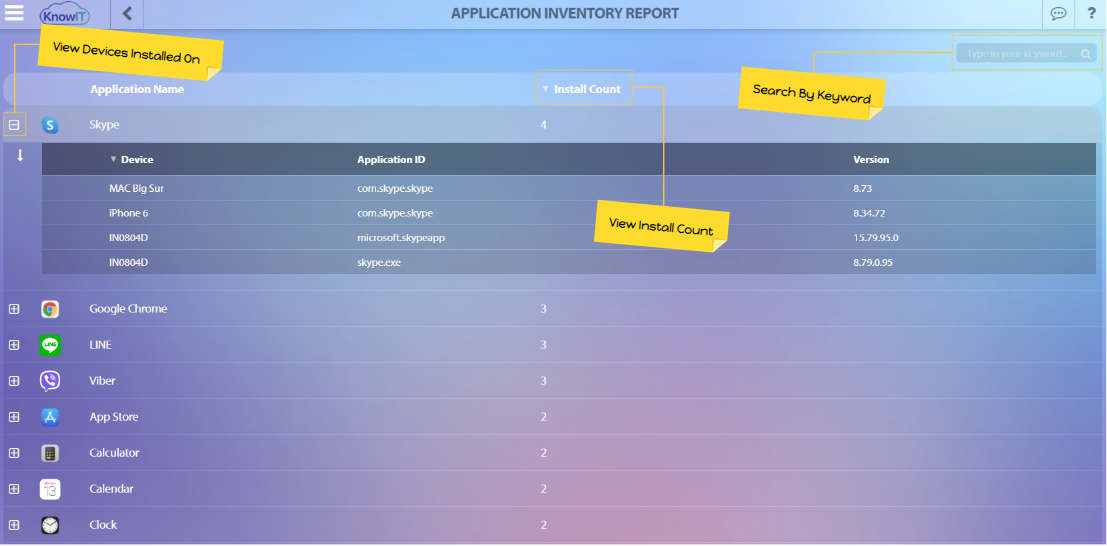Image resolution: width=1107 pixels, height=546 pixels.
Task: Click the Skype app icon
Action: click(49, 125)
